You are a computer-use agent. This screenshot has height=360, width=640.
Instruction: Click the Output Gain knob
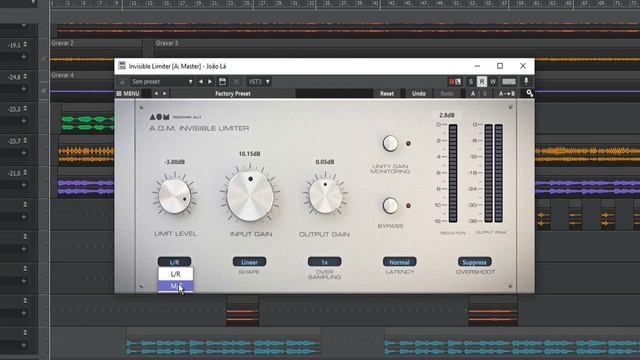pos(325,196)
